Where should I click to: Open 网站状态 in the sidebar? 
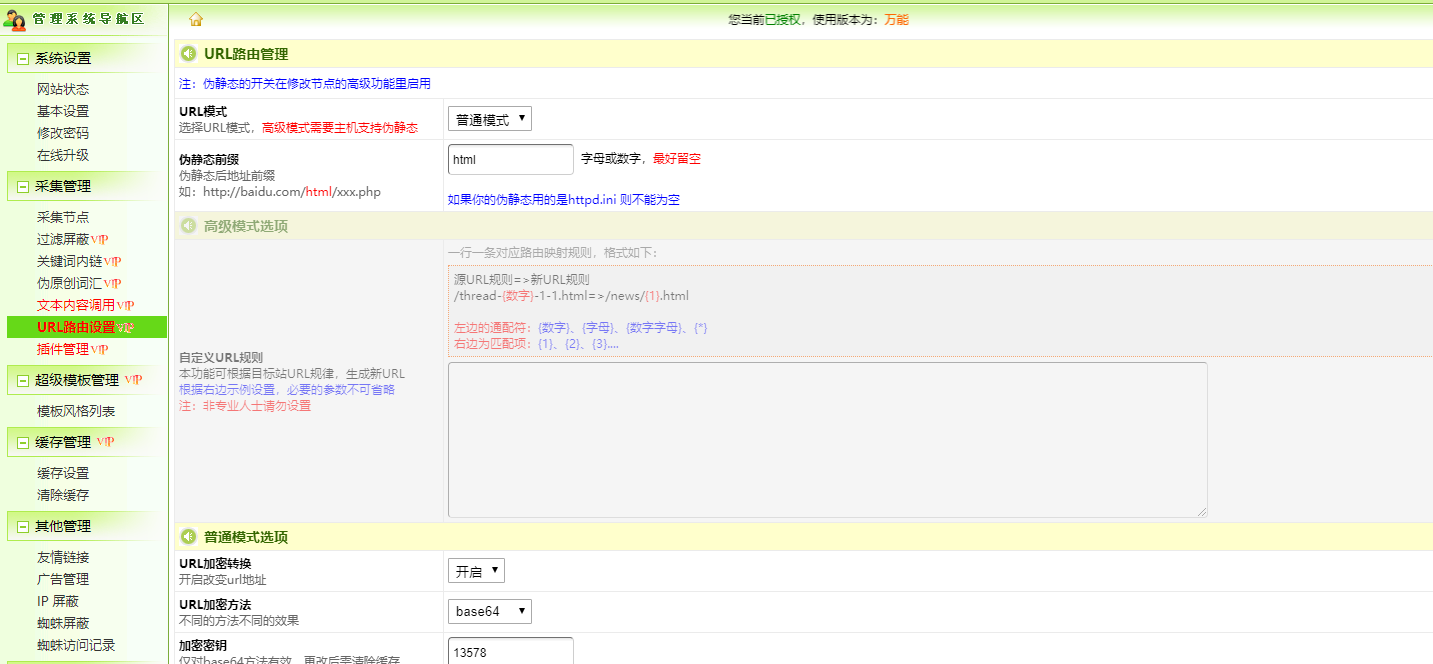coord(63,90)
